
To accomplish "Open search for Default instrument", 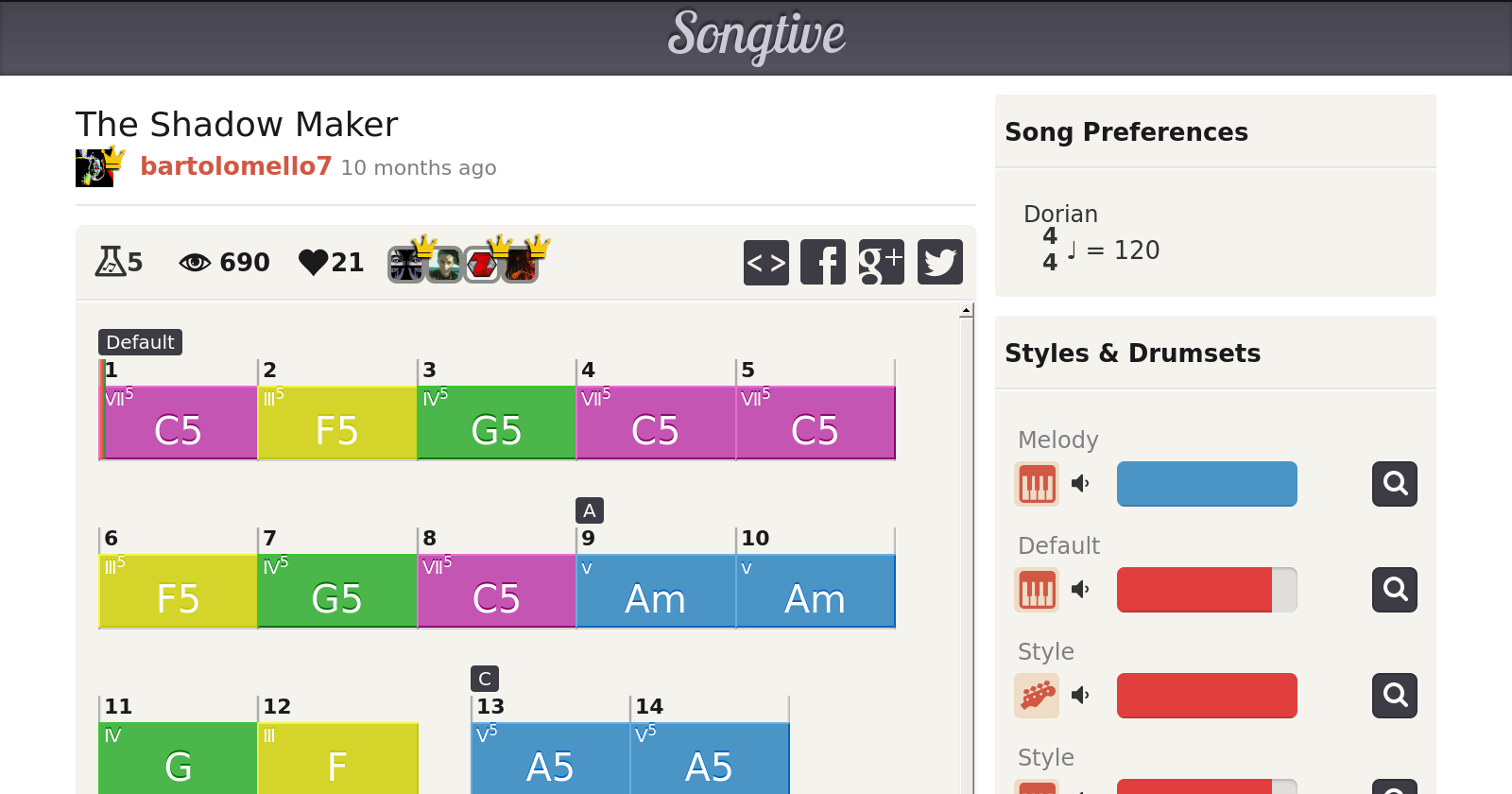I will tap(1394, 590).
